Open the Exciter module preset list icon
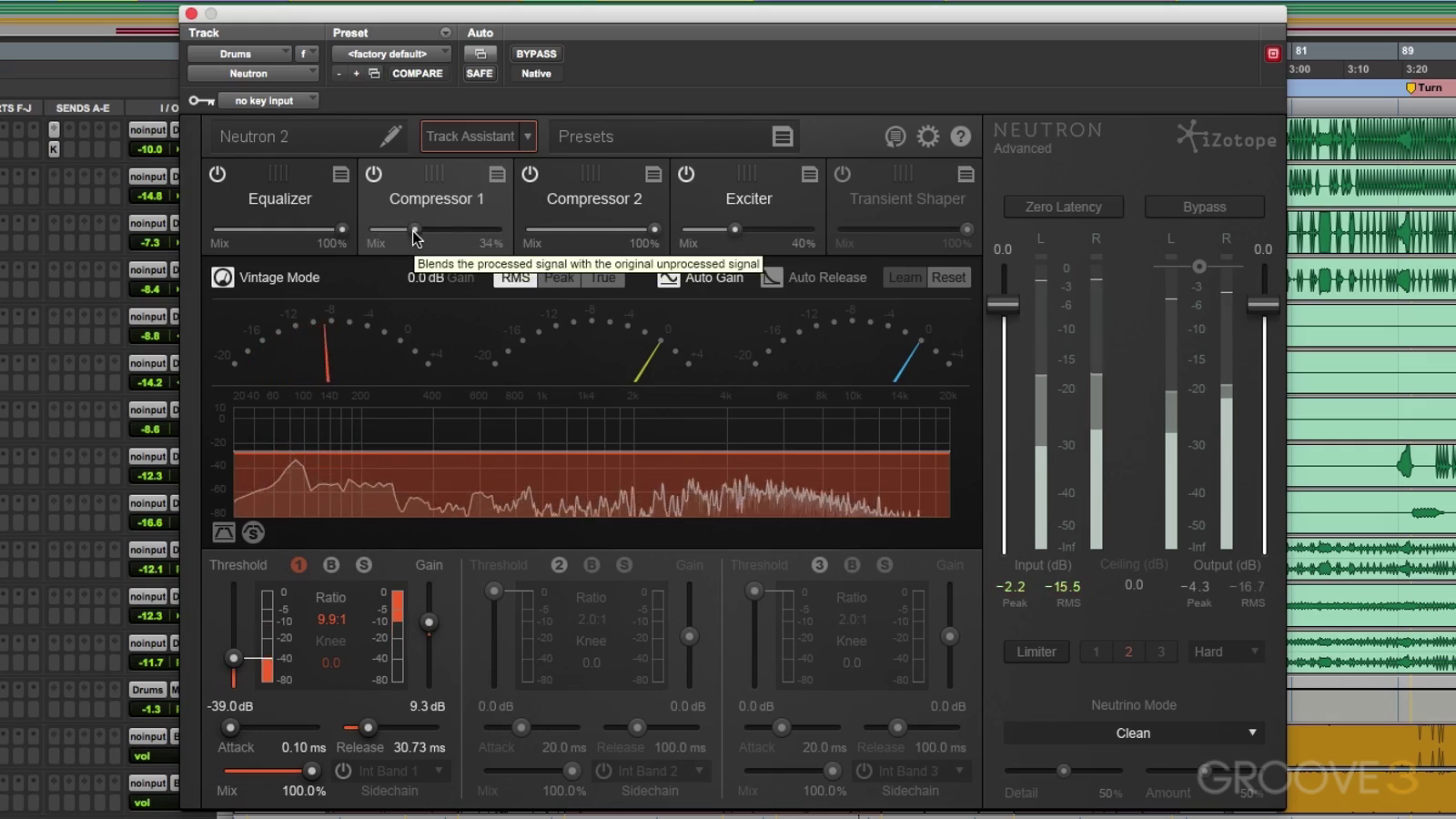This screenshot has height=819, width=1456. [810, 174]
